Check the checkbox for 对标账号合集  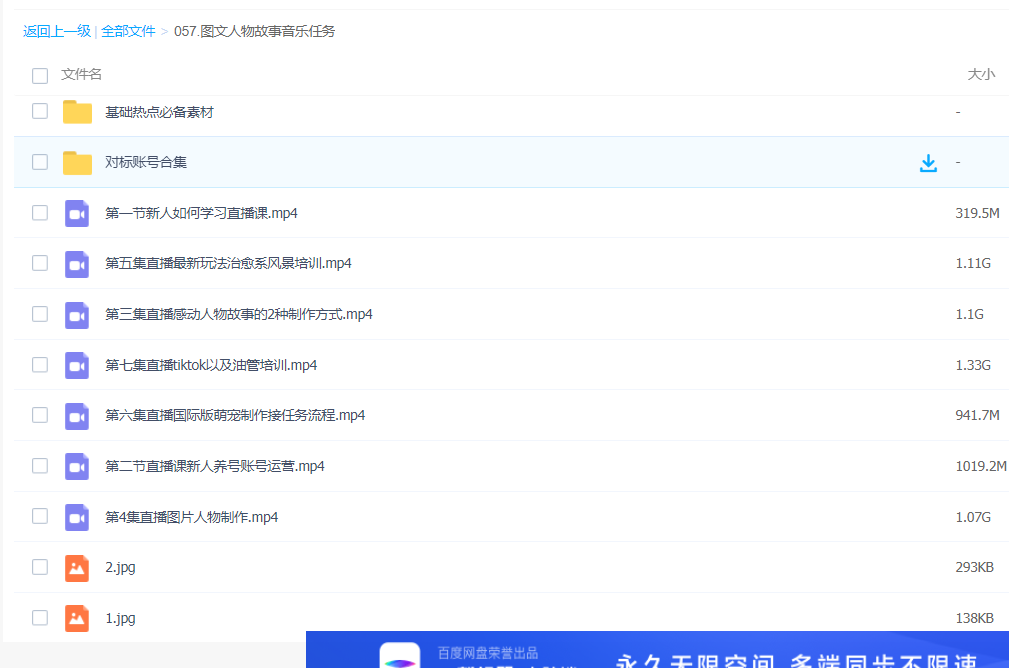39,162
